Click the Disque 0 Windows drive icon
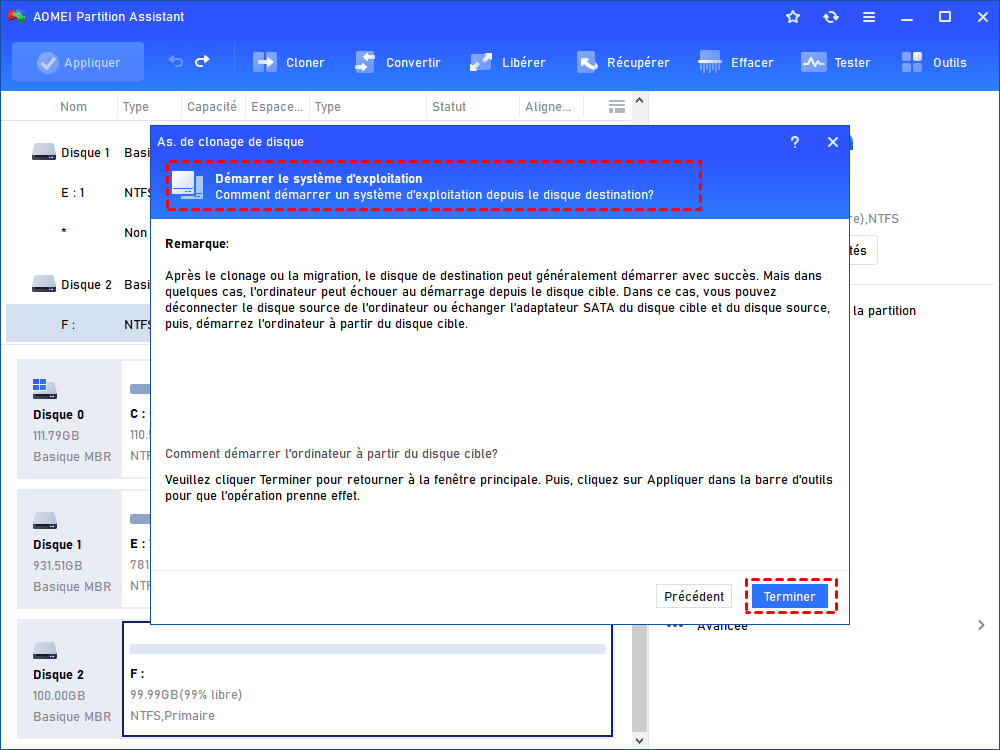Viewport: 1000px width, 750px height. tap(45, 388)
